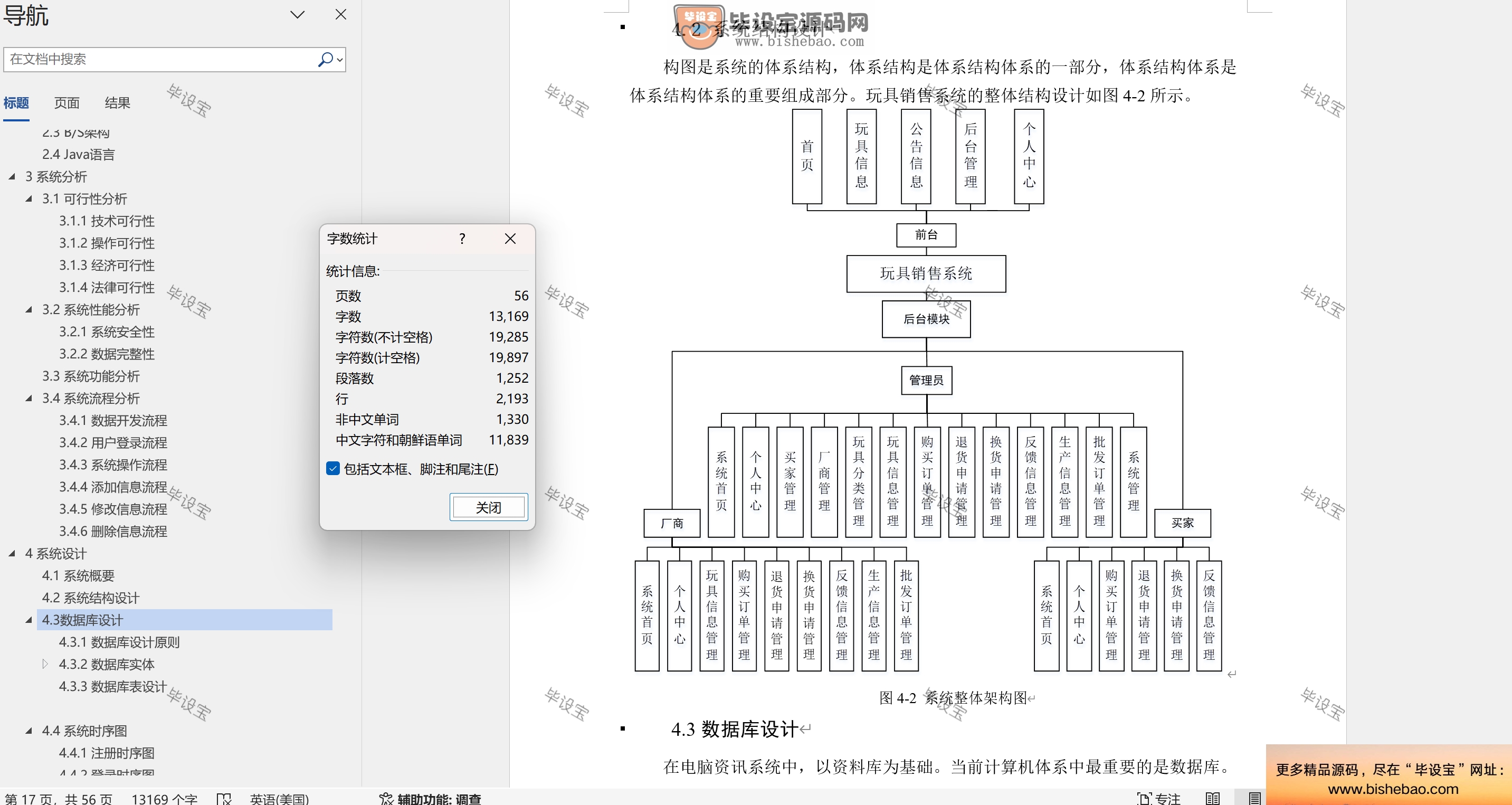Go to heading 4.3.3 数据库表设计
This screenshot has height=805, width=1512.
click(113, 686)
